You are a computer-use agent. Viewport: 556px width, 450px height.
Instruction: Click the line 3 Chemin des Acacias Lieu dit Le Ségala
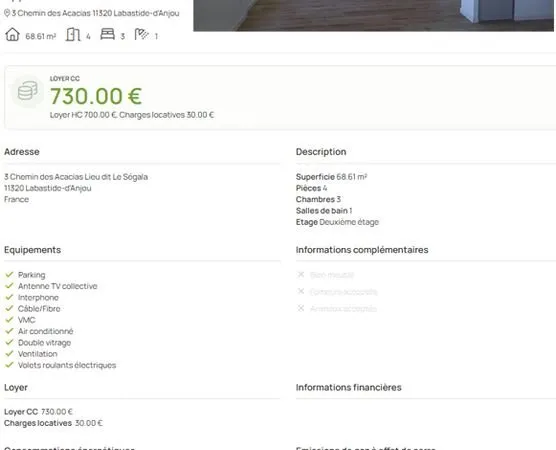point(76,177)
